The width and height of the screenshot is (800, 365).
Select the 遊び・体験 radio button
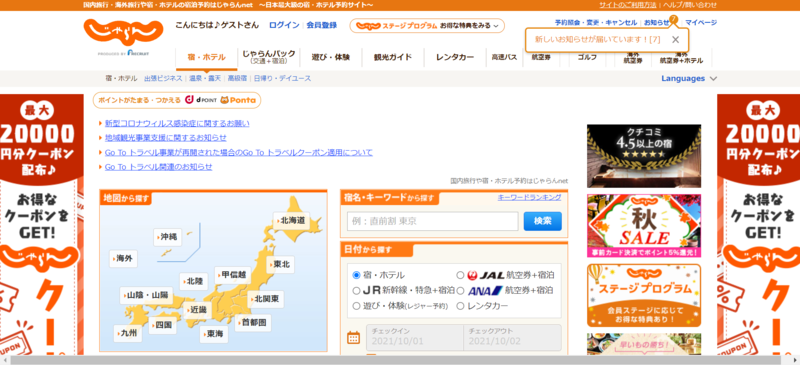click(x=356, y=306)
